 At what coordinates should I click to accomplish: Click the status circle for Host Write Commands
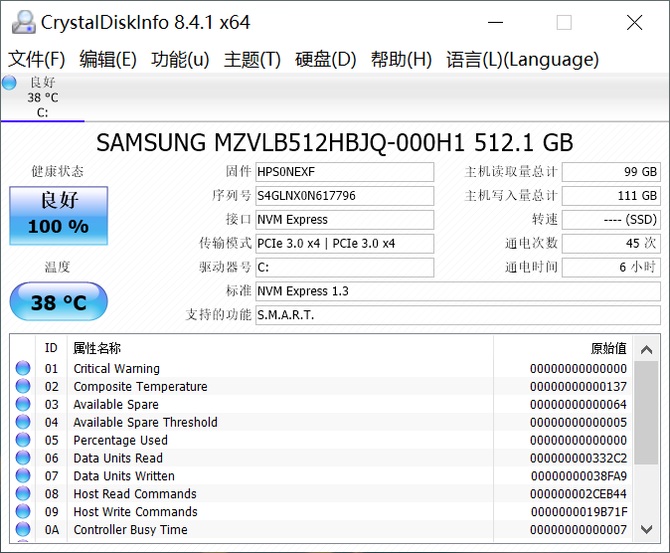(23, 512)
